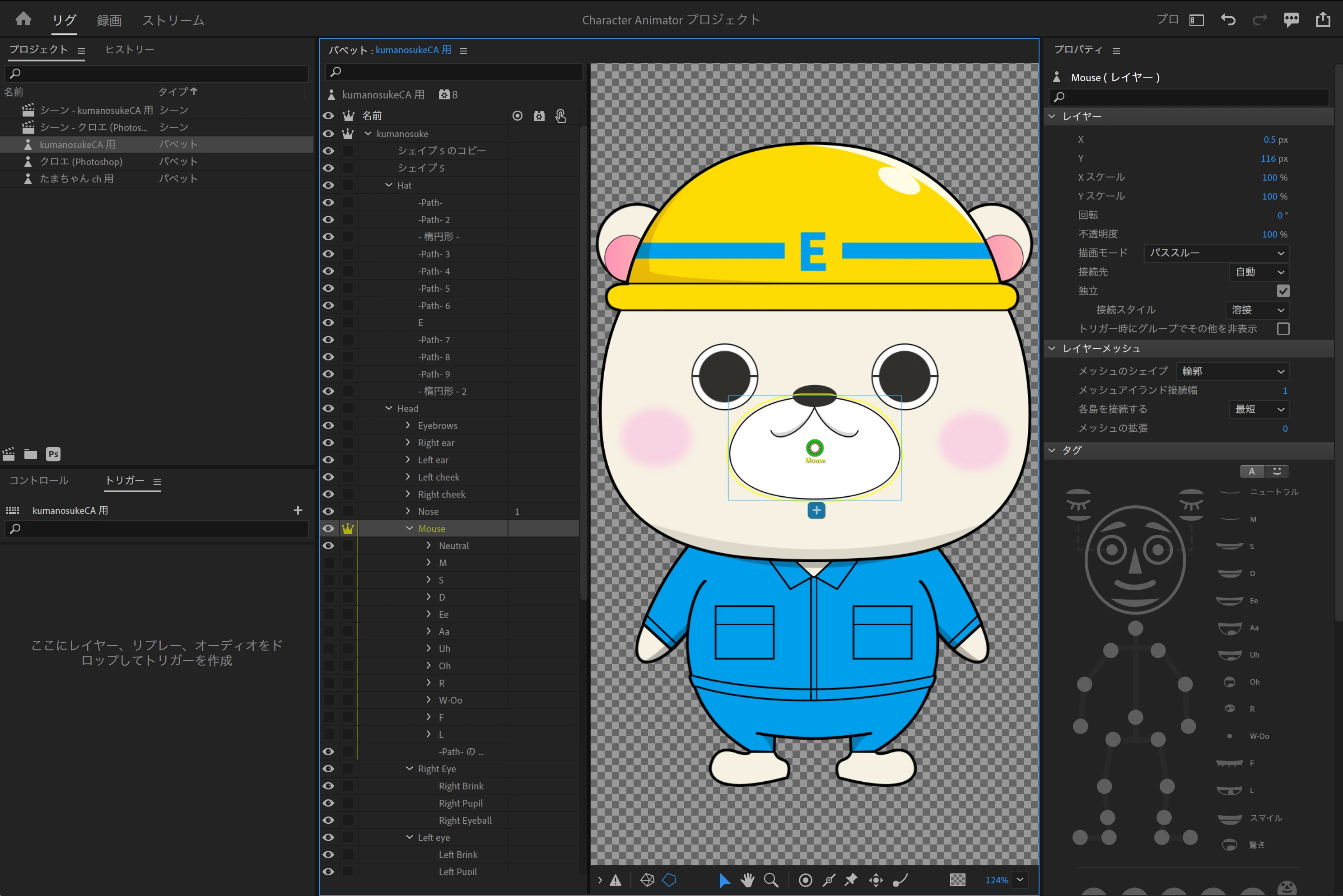Image resolution: width=1343 pixels, height=896 pixels.
Task: Enable トリガー時にグループでその他を非表示 checkbox
Action: tap(1283, 329)
